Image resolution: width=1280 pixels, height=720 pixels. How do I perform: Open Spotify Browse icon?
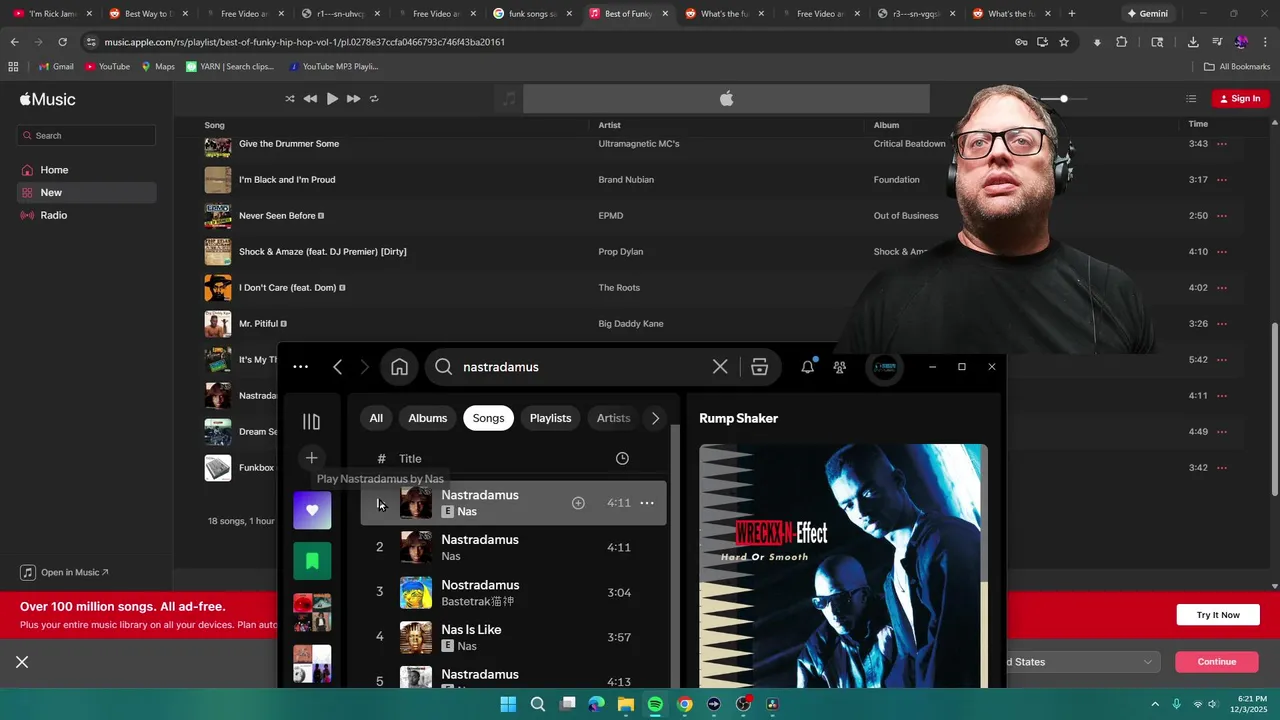[x=760, y=367]
